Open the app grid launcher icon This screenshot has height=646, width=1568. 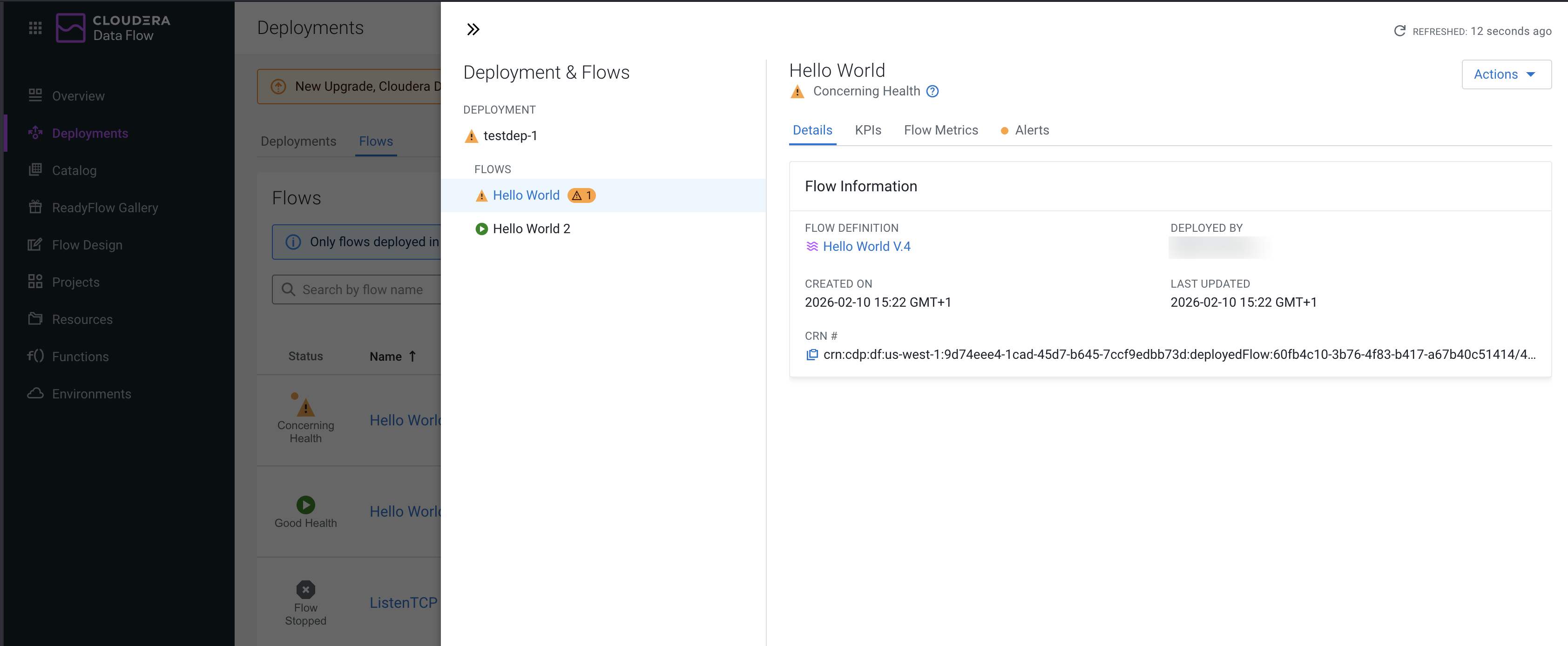click(35, 28)
